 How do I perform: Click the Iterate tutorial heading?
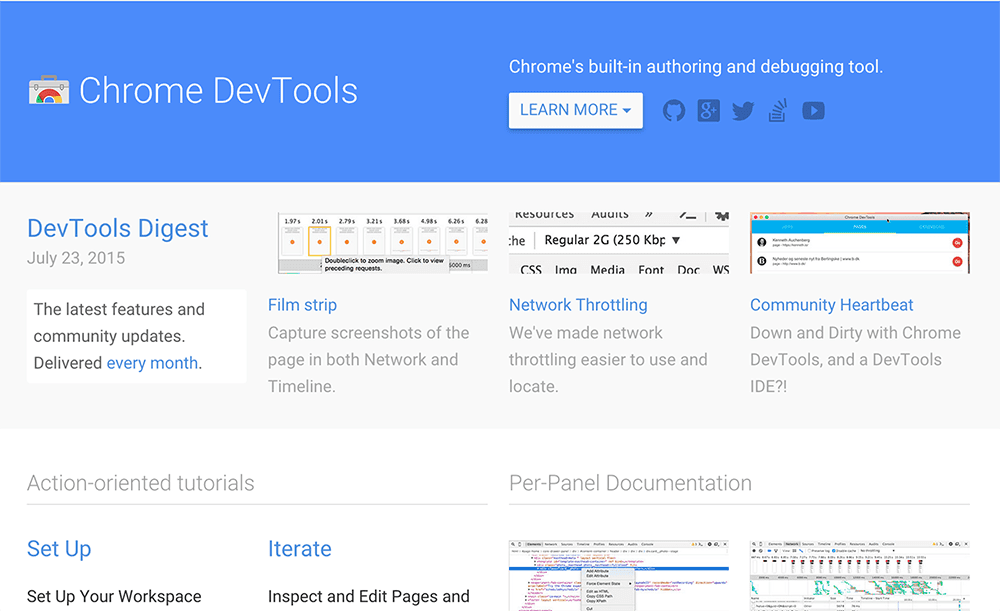point(299,549)
